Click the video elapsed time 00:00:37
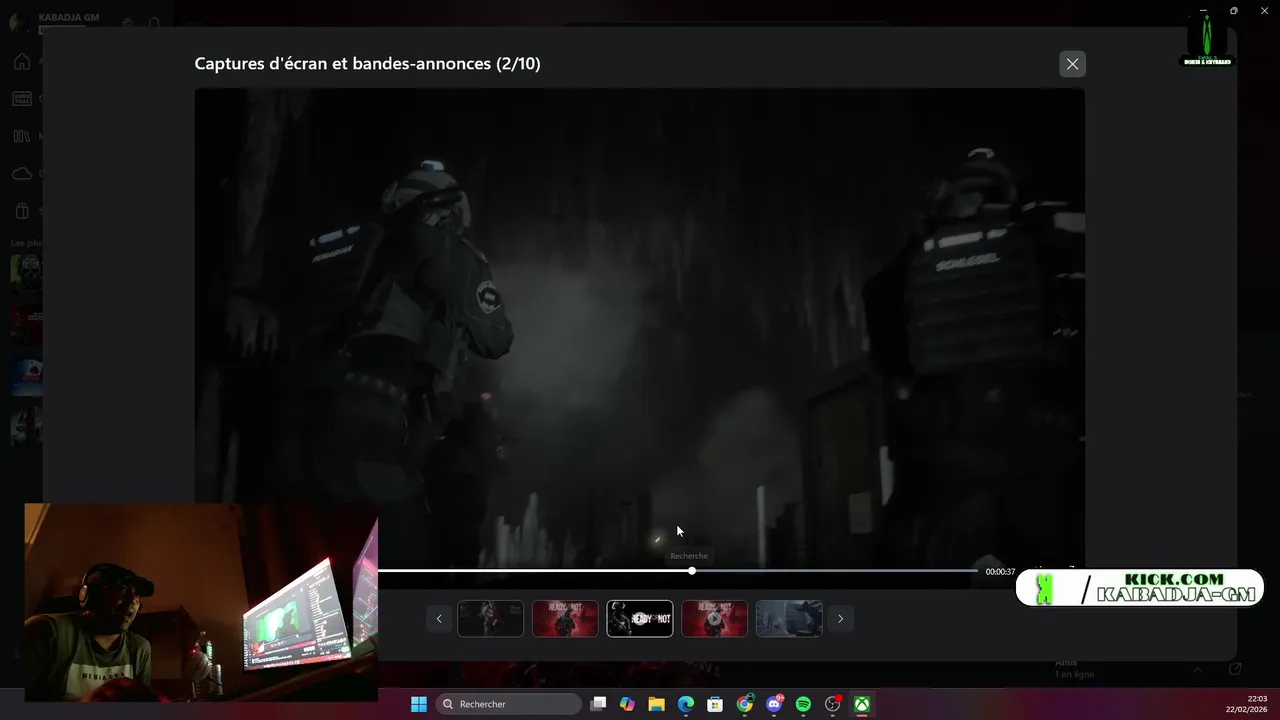This screenshot has width=1280, height=720. (x=1000, y=572)
